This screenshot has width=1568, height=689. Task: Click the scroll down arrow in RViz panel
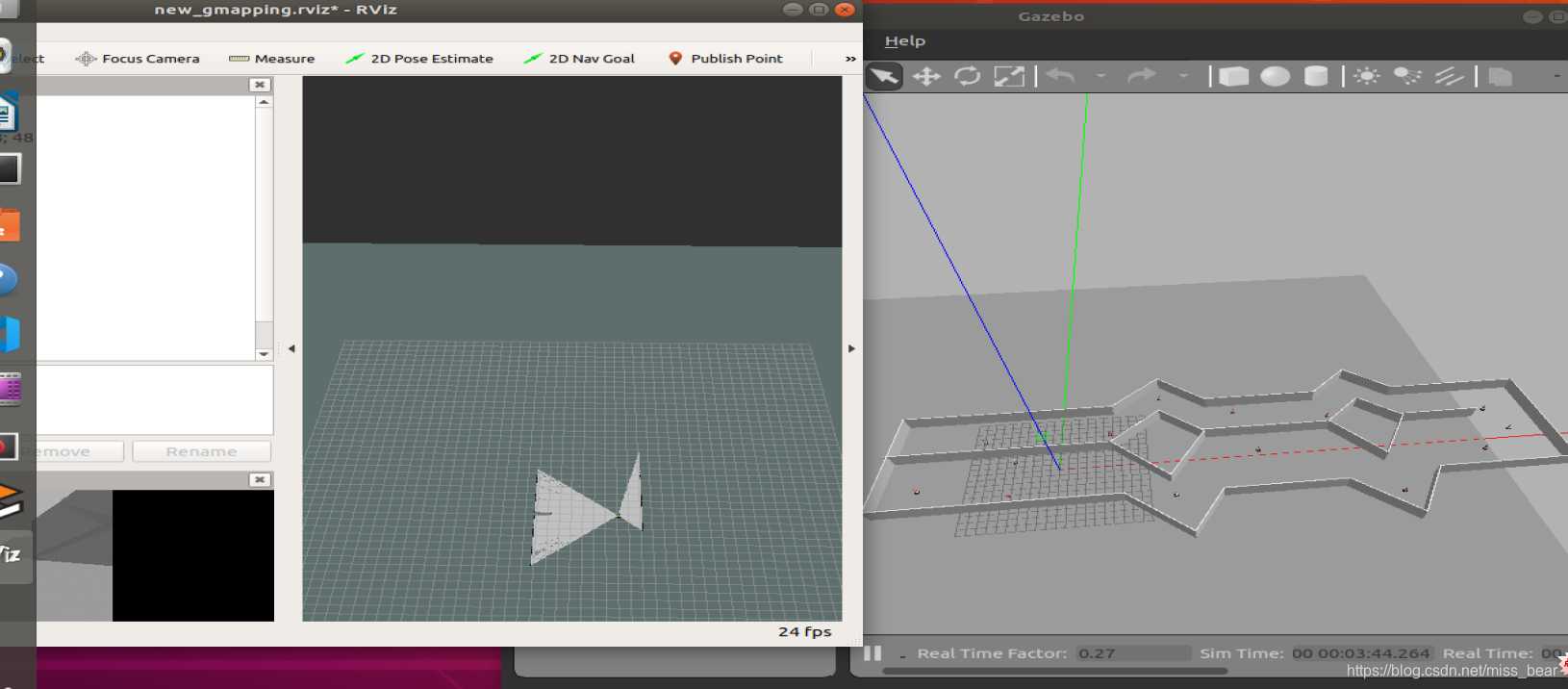[264, 354]
